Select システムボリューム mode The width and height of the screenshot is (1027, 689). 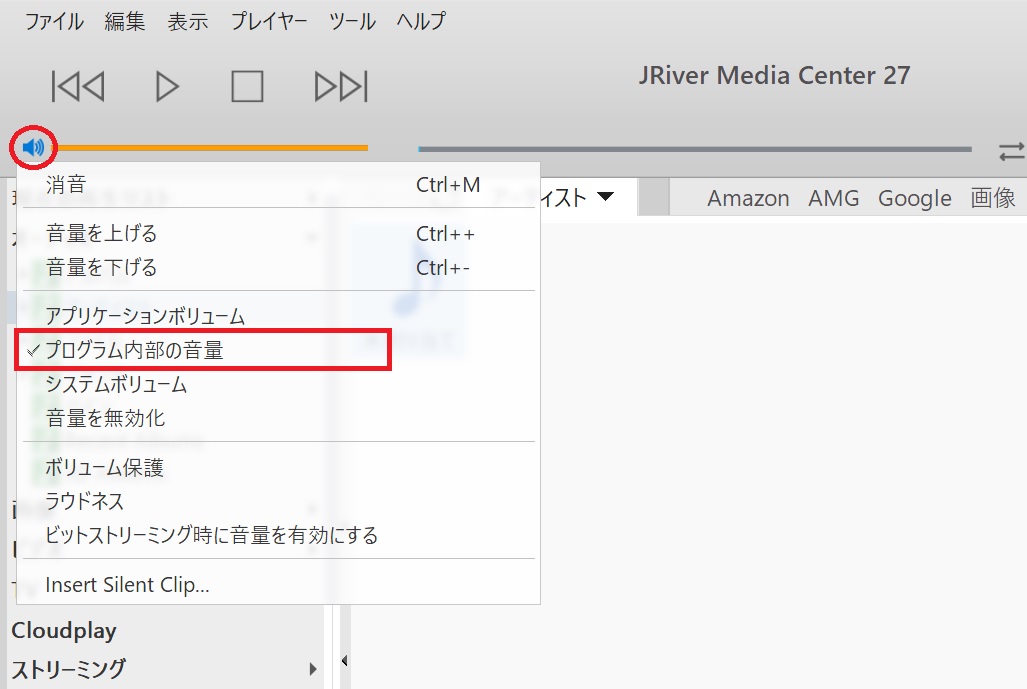coord(278,384)
